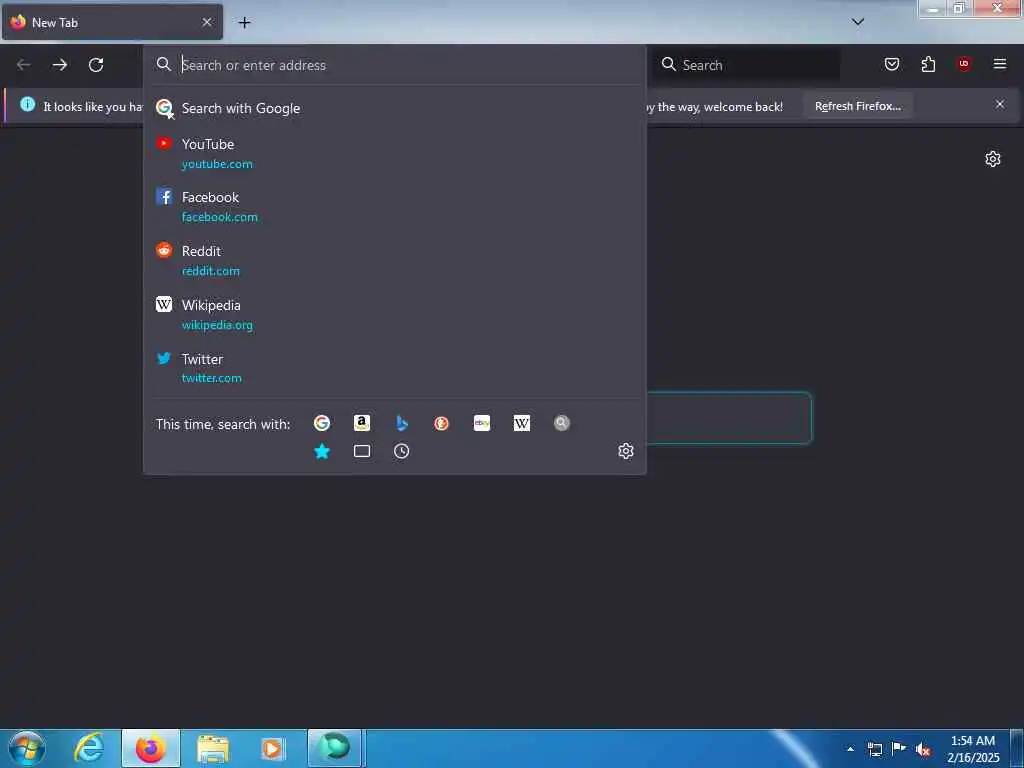Open the clock showing 1:54 AM
Screen dimensions: 1024x768
[x=973, y=749]
